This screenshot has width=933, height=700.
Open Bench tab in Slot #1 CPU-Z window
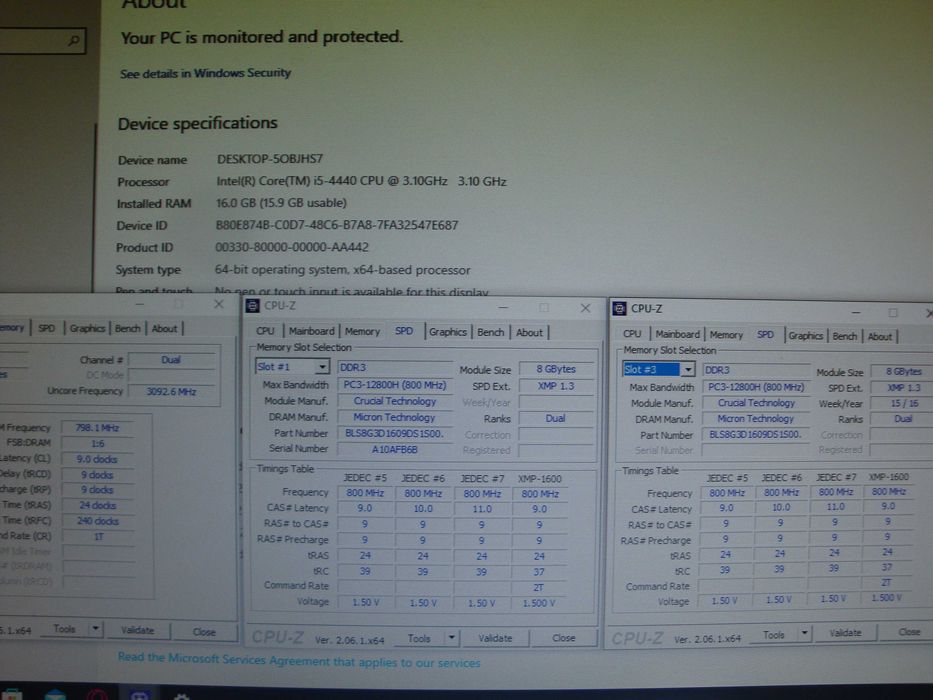pyautogui.click(x=490, y=332)
